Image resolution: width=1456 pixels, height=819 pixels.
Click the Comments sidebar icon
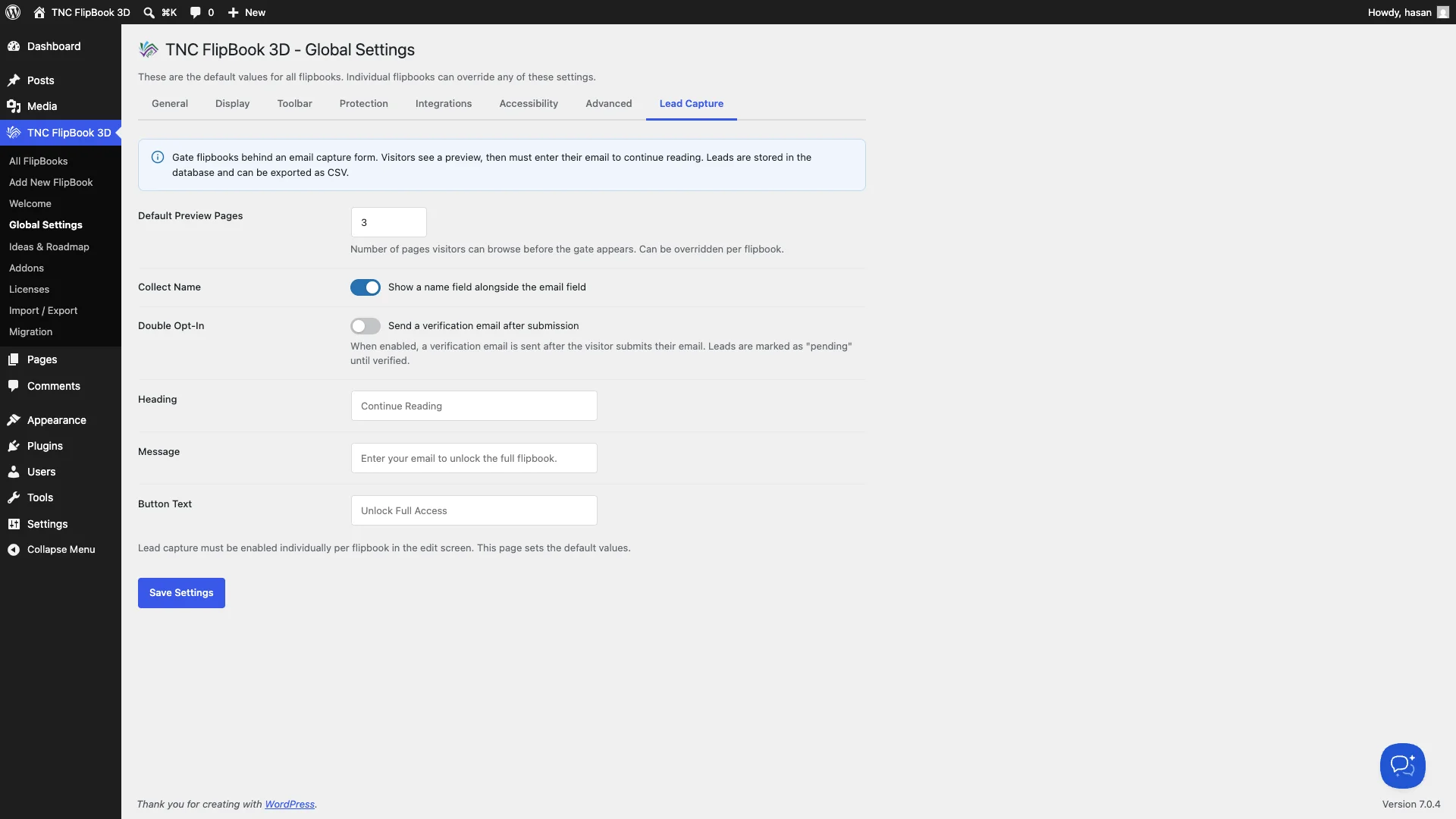click(14, 386)
